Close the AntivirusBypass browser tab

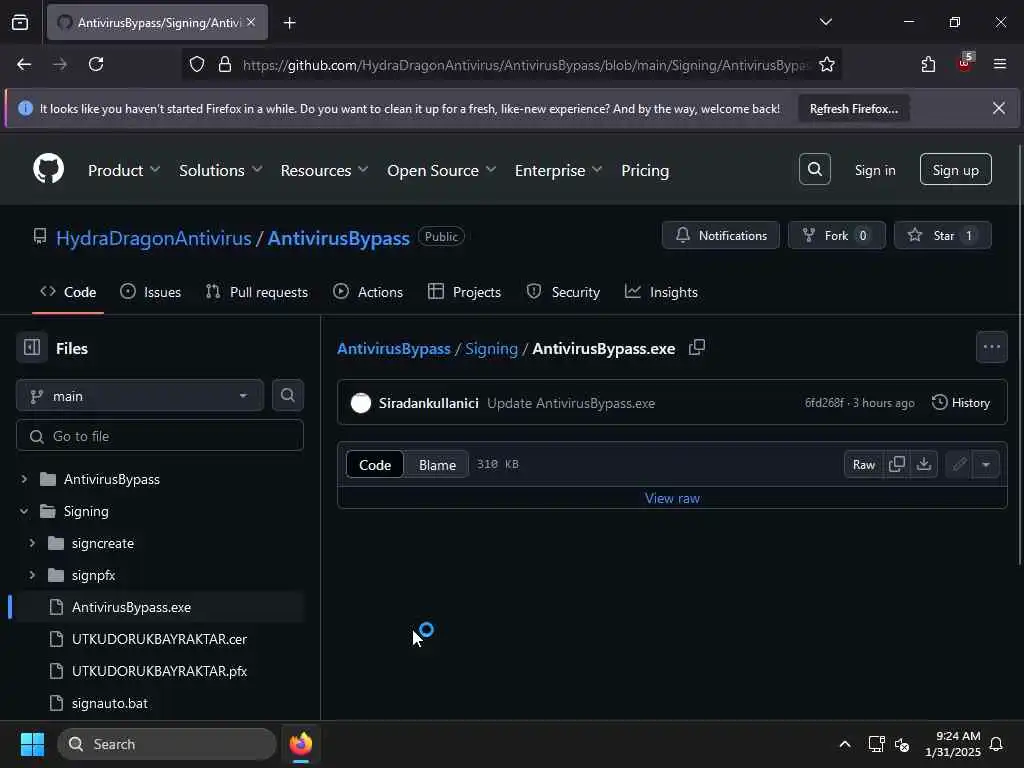[251, 22]
